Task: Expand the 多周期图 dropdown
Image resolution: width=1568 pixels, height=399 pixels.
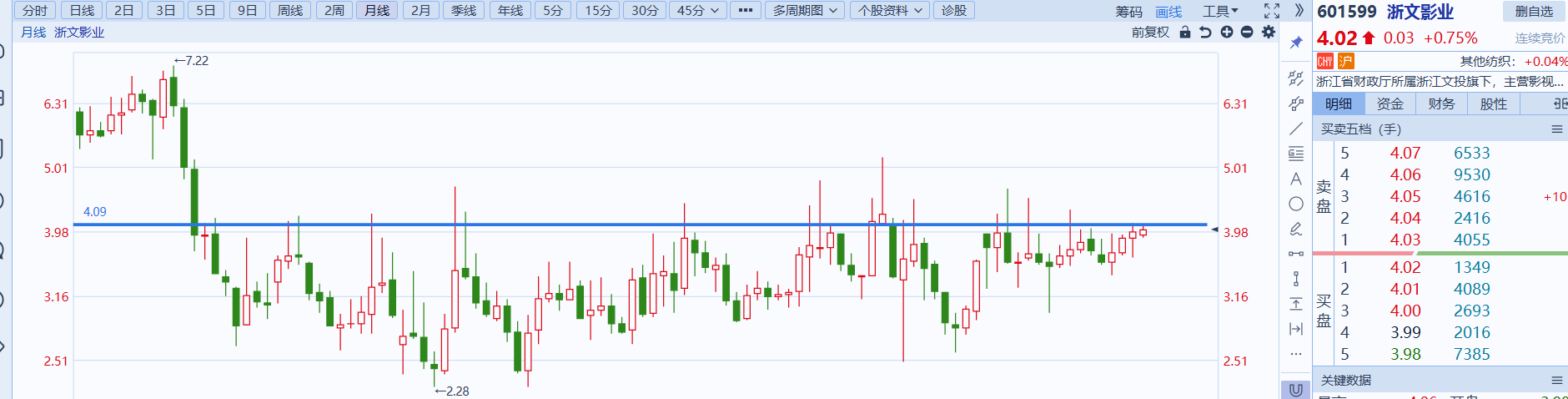Action: click(805, 10)
